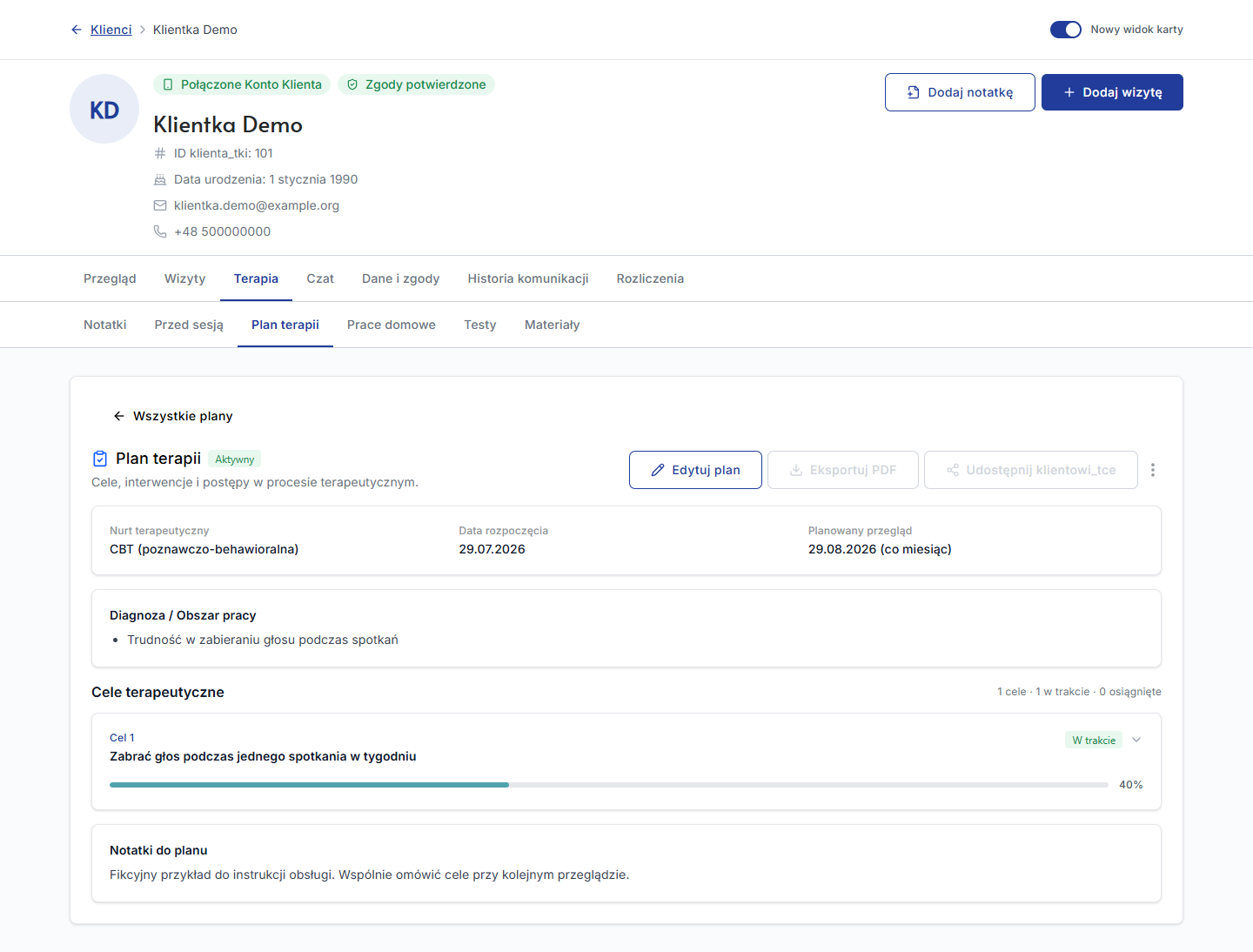Open the W trakcie status badge
This screenshot has width=1253, height=952.
[1094, 741]
